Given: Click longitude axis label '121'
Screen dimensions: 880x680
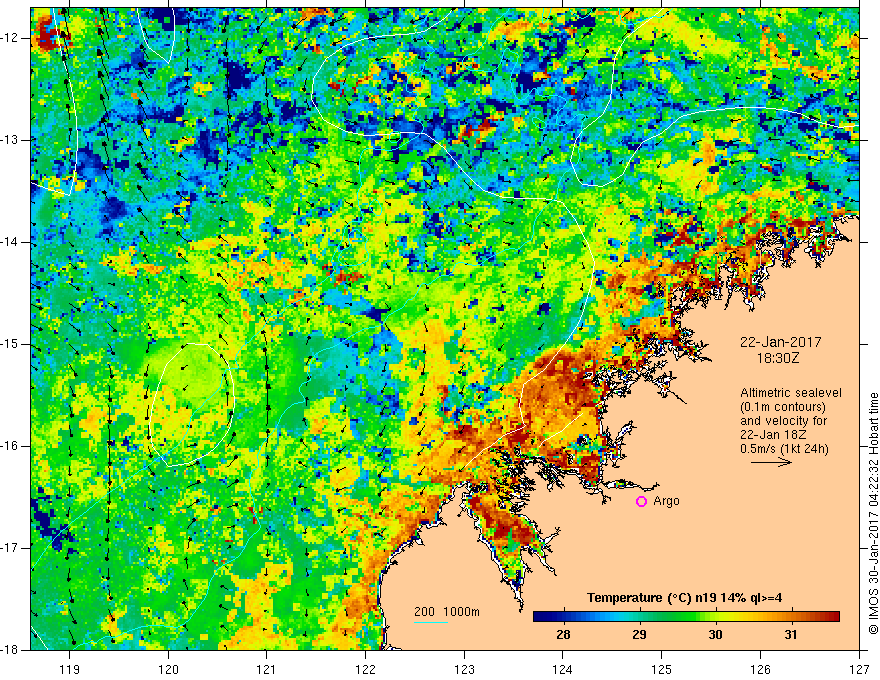Looking at the screenshot, I should 267,669.
